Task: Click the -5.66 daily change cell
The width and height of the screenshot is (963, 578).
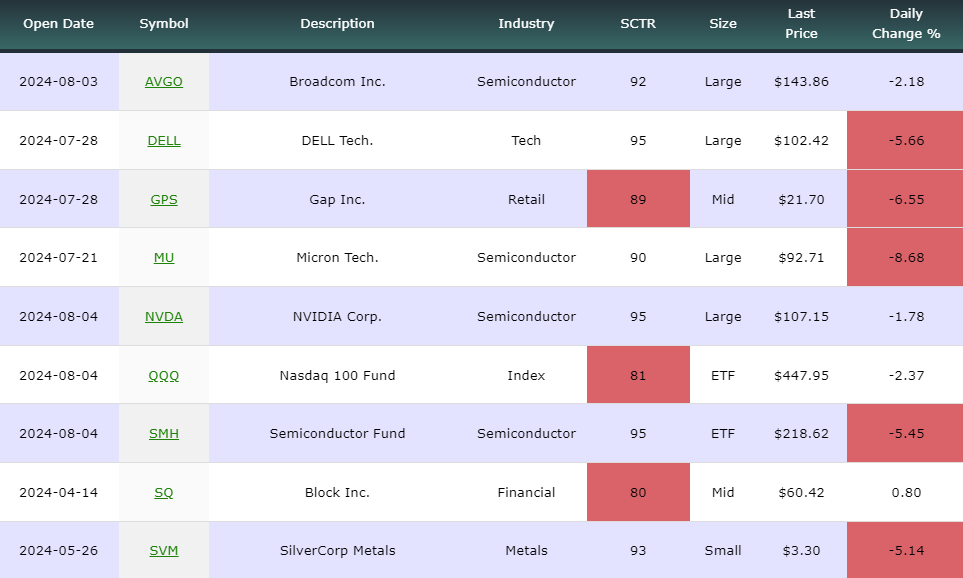Action: (x=905, y=141)
